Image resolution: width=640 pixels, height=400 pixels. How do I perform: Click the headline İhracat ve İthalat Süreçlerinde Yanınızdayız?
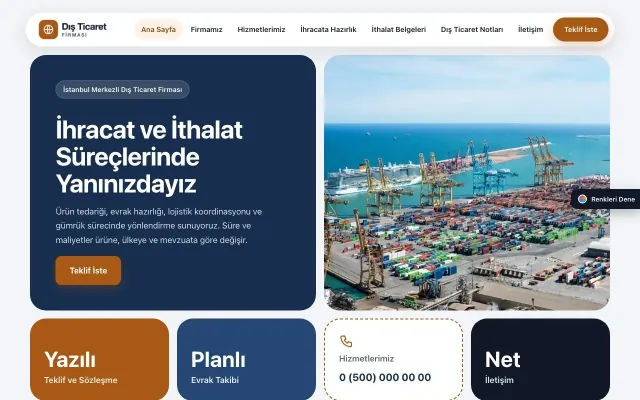click(x=149, y=156)
